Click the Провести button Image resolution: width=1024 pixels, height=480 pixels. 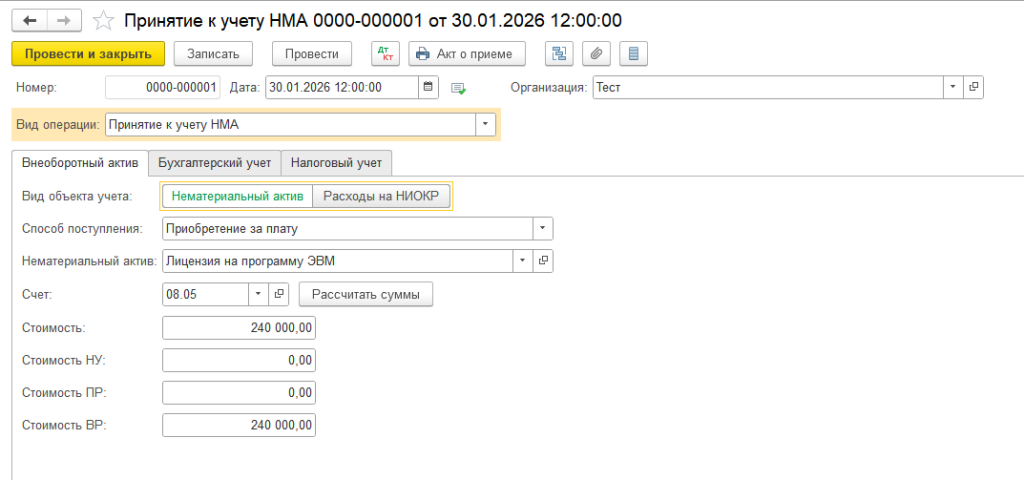[x=312, y=54]
